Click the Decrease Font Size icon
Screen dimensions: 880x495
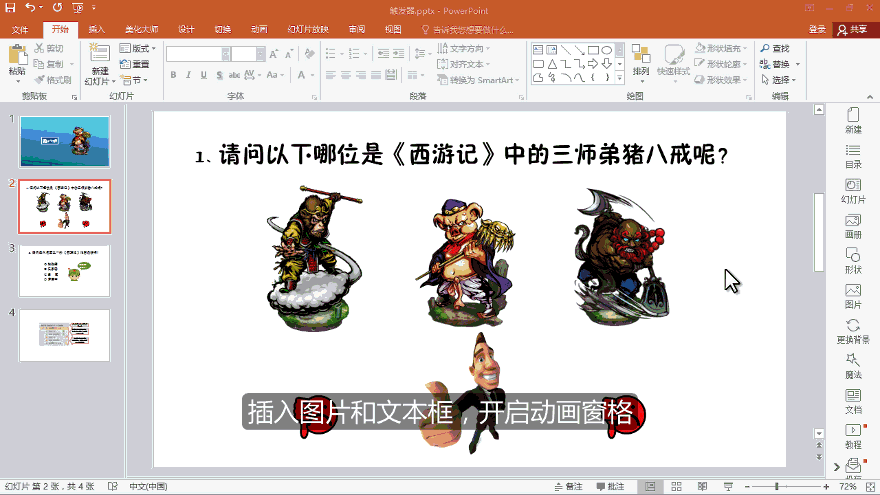click(289, 54)
